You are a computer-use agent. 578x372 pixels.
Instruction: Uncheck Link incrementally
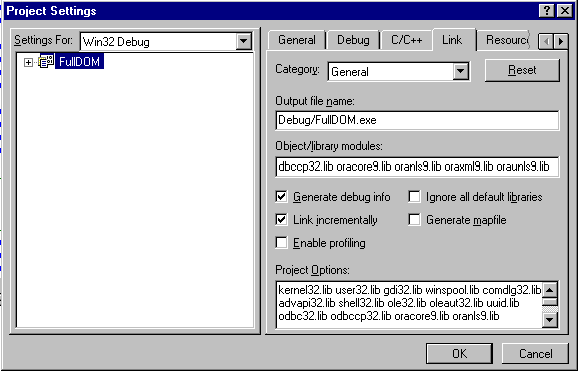click(281, 220)
